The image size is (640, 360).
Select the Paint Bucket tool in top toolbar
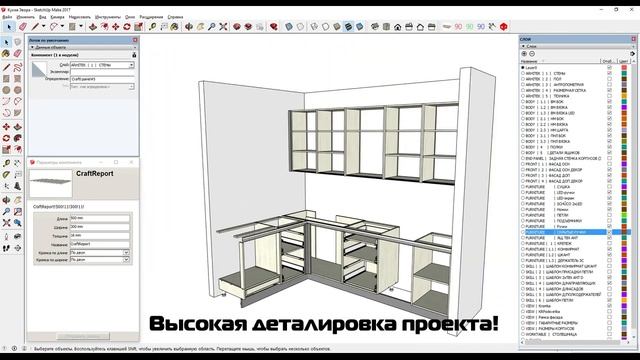pos(175,27)
